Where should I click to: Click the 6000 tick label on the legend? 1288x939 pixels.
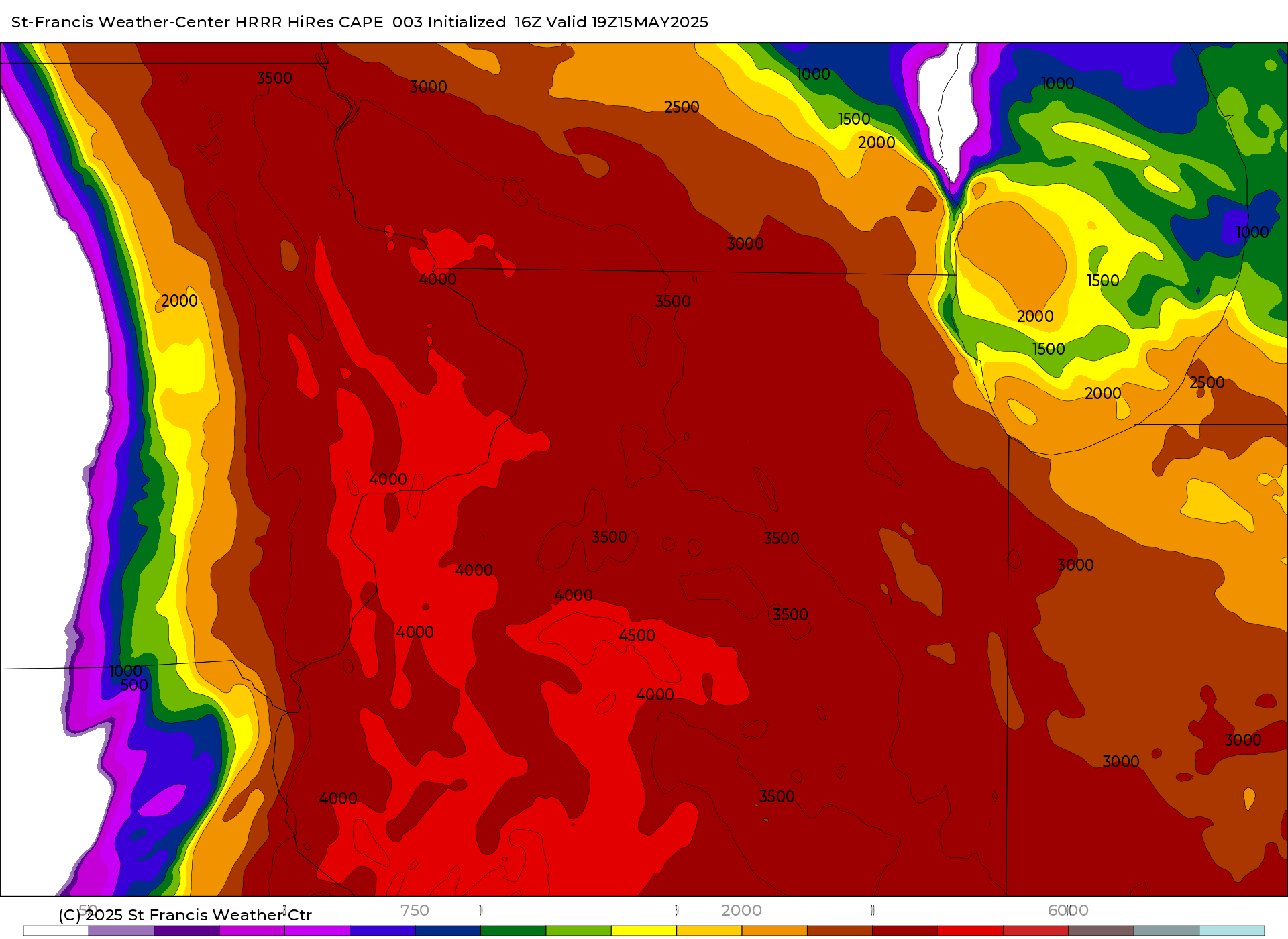[x=1068, y=910]
